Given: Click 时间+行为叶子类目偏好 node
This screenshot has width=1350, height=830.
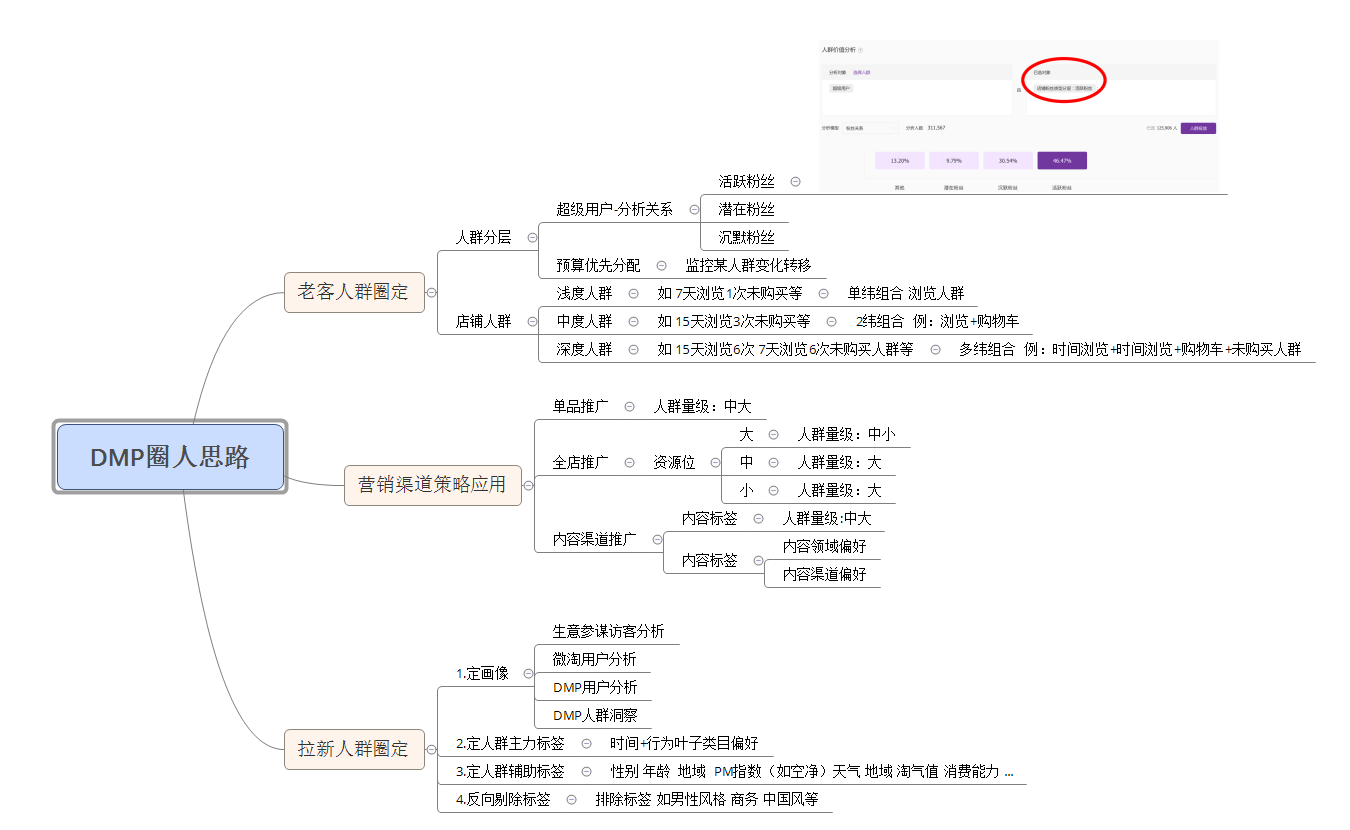Looking at the screenshot, I should coord(684,744).
